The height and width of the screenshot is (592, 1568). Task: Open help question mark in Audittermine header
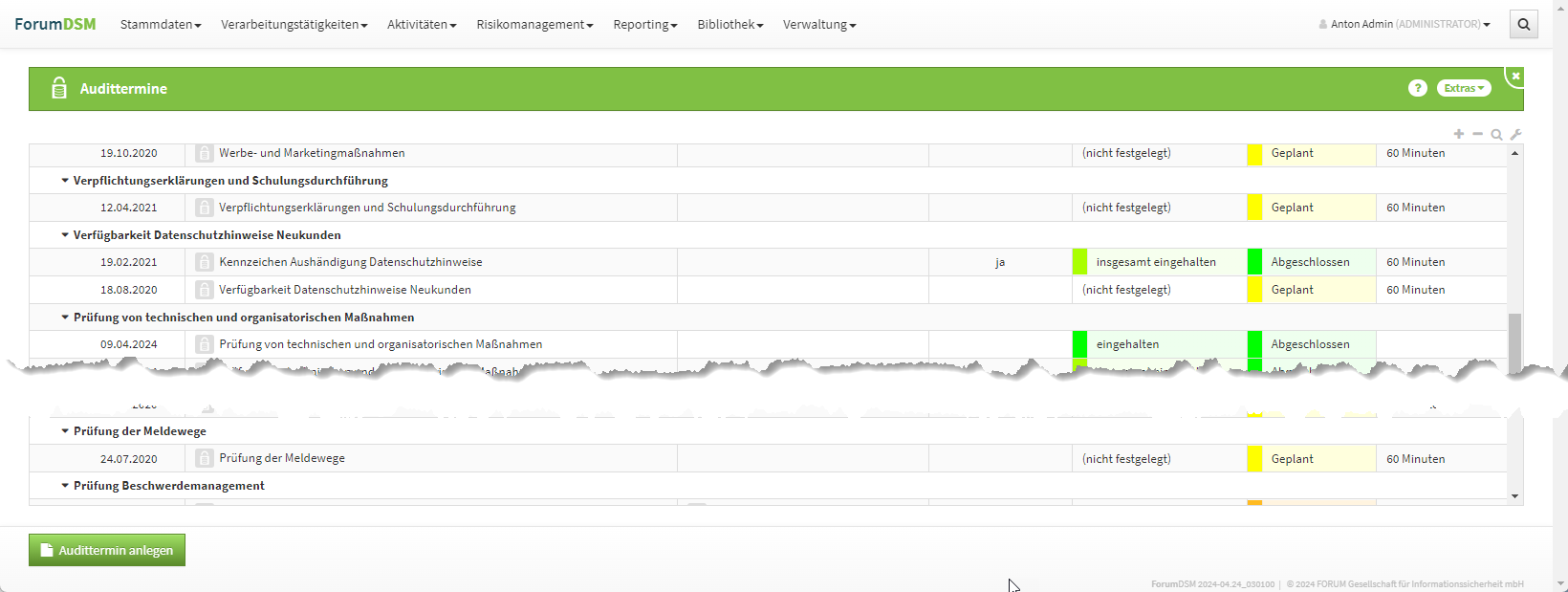point(1417,88)
